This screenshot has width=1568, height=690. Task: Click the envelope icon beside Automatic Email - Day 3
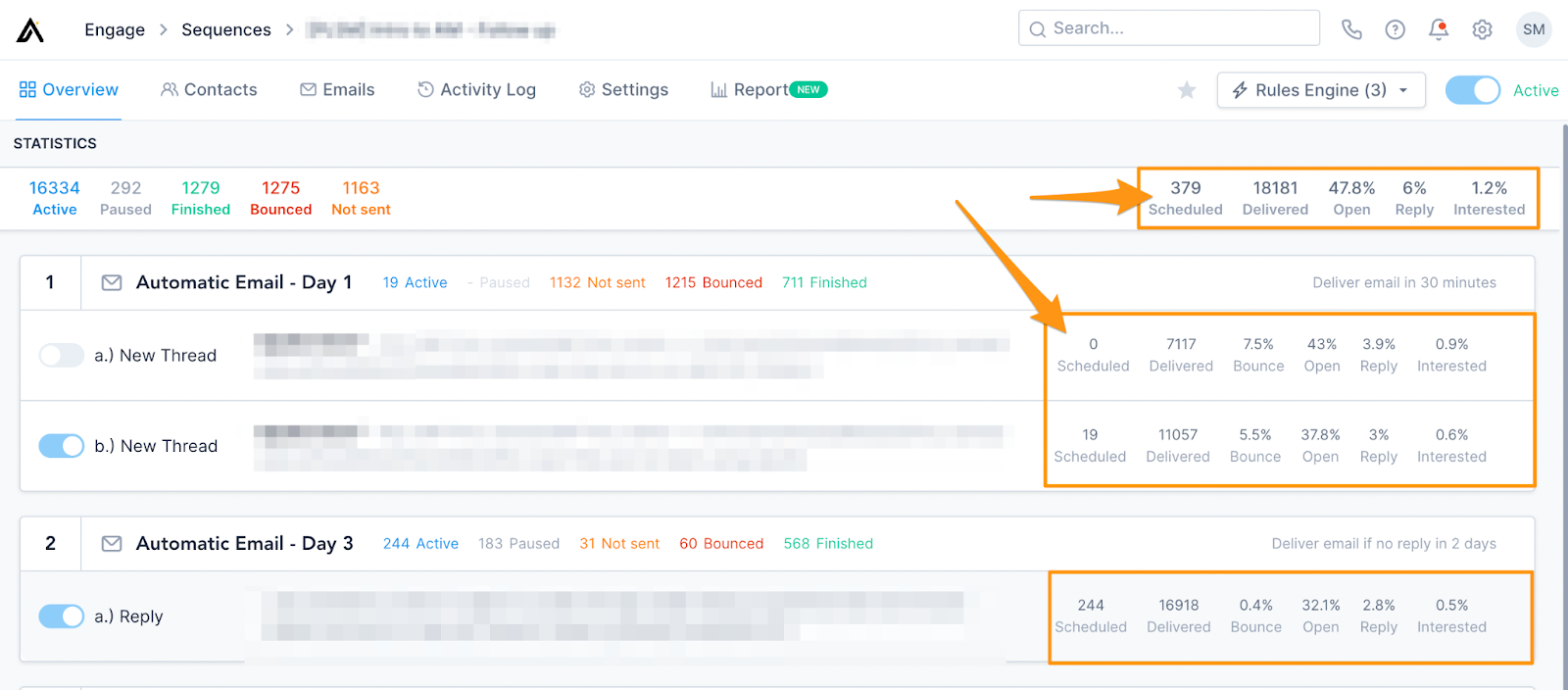pyautogui.click(x=111, y=543)
